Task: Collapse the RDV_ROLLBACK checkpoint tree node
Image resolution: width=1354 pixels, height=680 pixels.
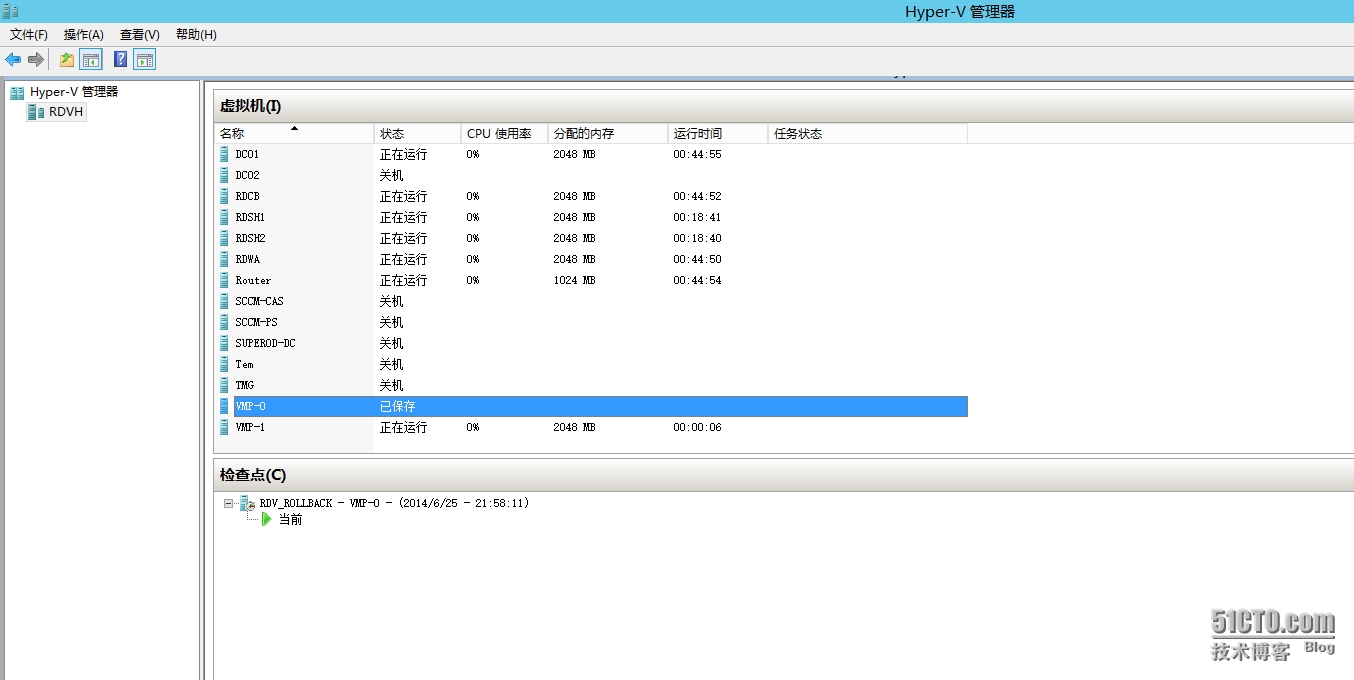Action: click(229, 503)
